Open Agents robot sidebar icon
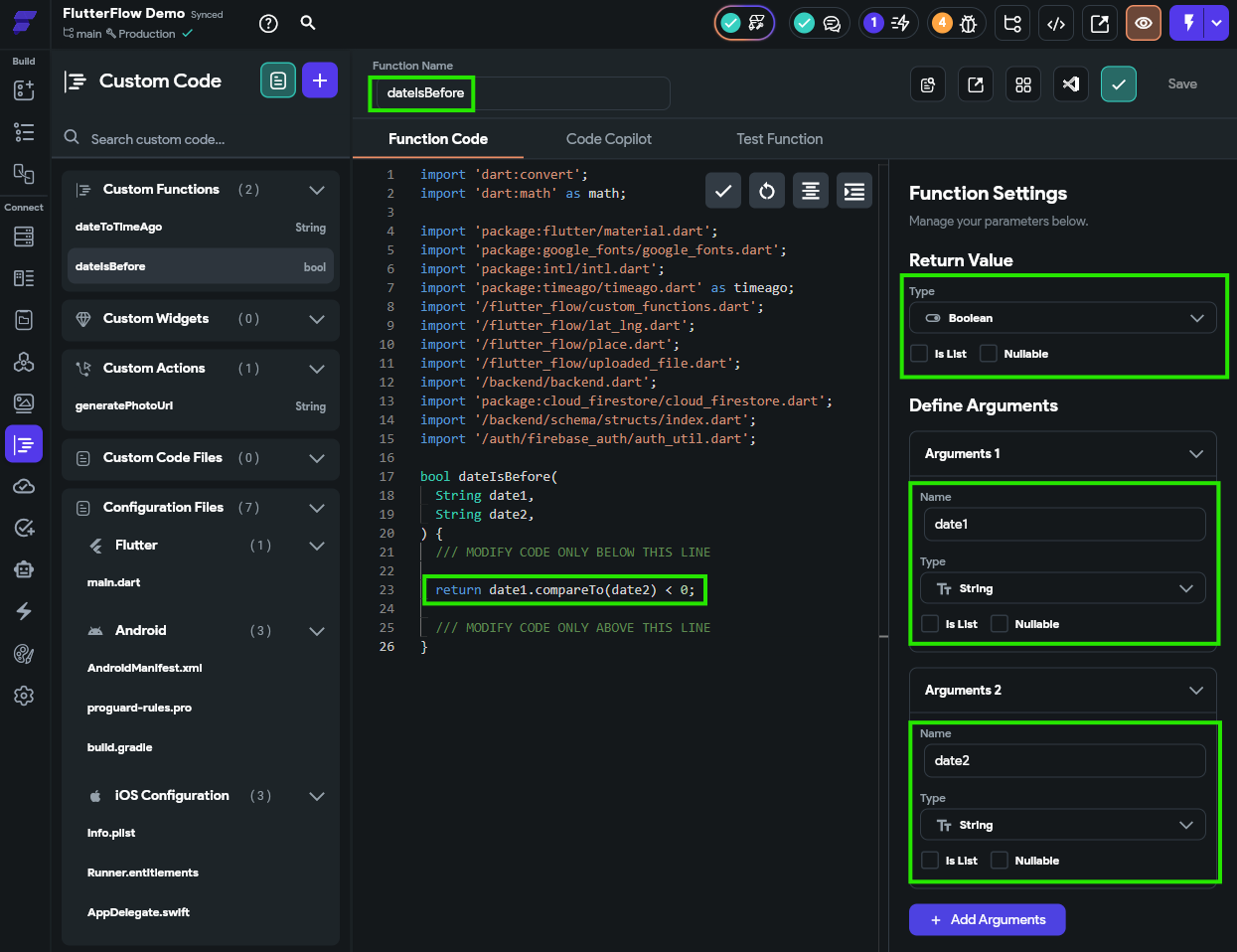The width and height of the screenshot is (1237, 952). tap(24, 569)
